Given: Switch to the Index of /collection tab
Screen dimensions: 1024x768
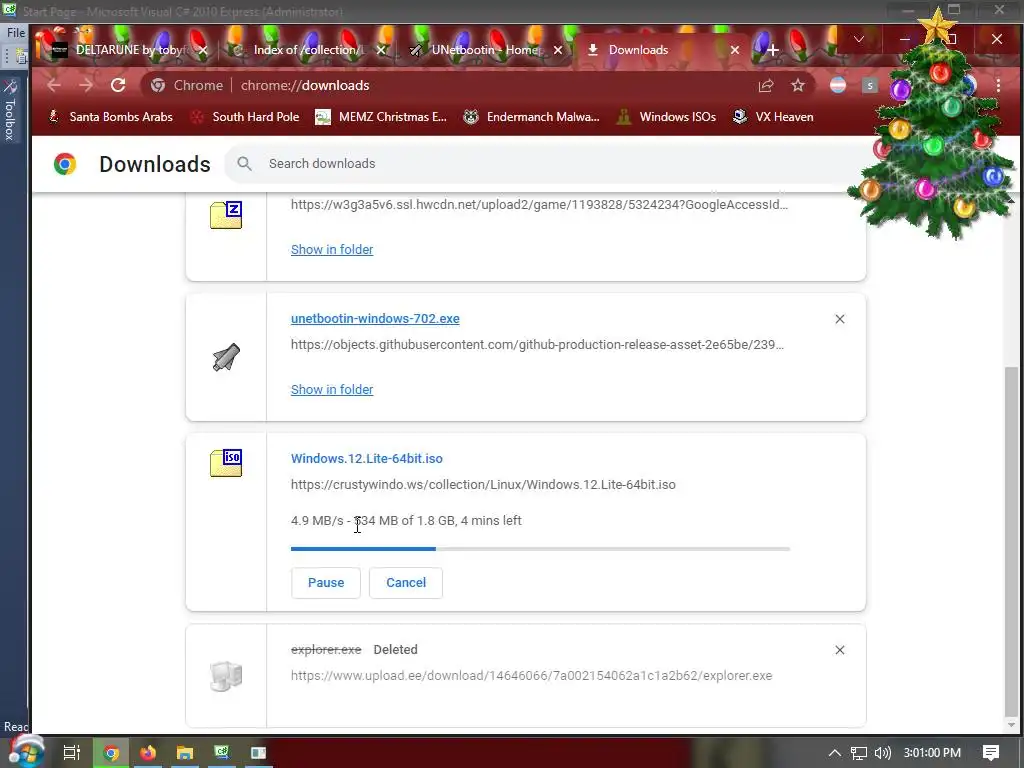Looking at the screenshot, I should [307, 50].
